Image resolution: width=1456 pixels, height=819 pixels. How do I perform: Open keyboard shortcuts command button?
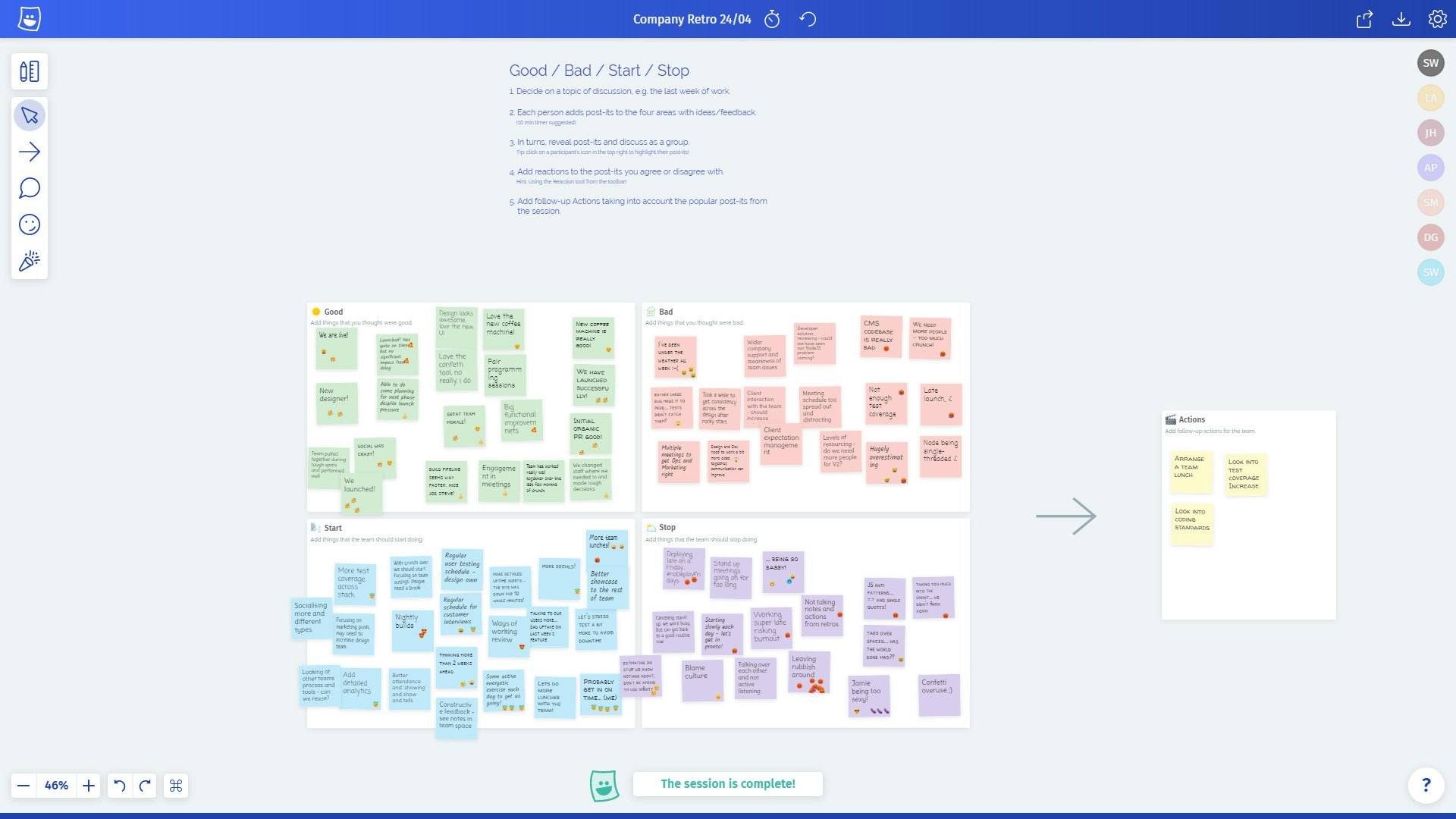175,786
